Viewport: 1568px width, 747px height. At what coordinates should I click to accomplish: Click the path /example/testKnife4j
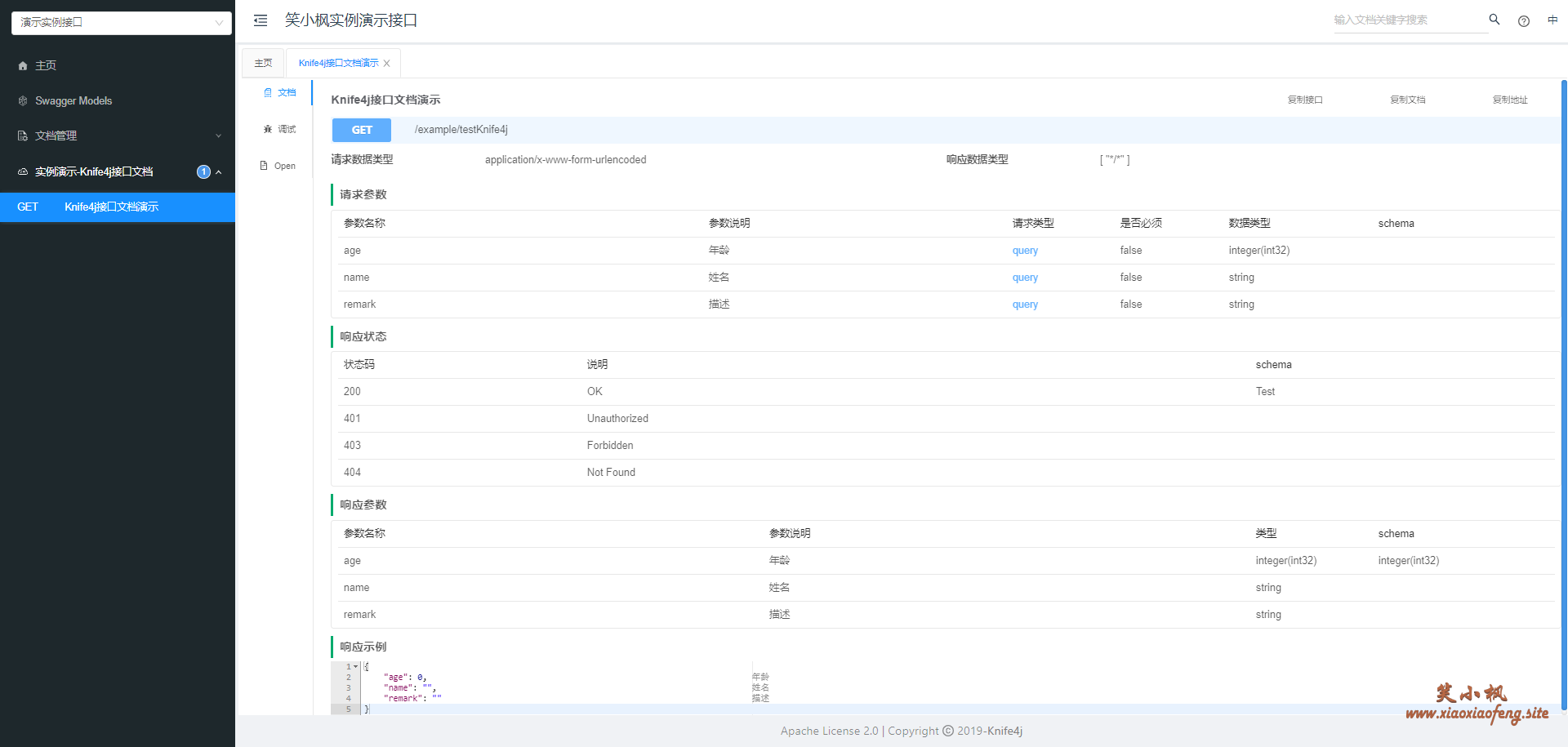click(x=461, y=130)
